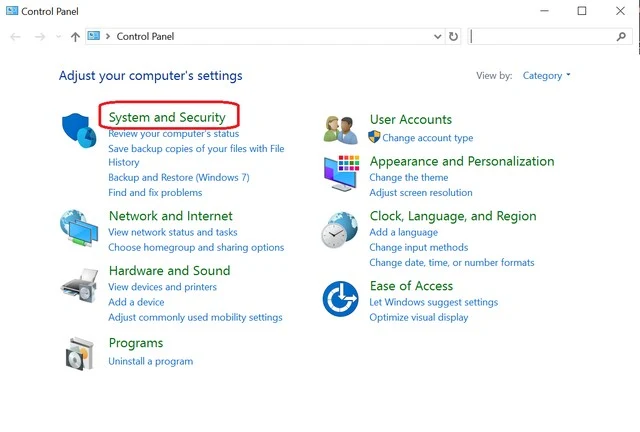Screen dimensions: 640x432
Task: Open the System and Security shield icon
Action: (79, 130)
